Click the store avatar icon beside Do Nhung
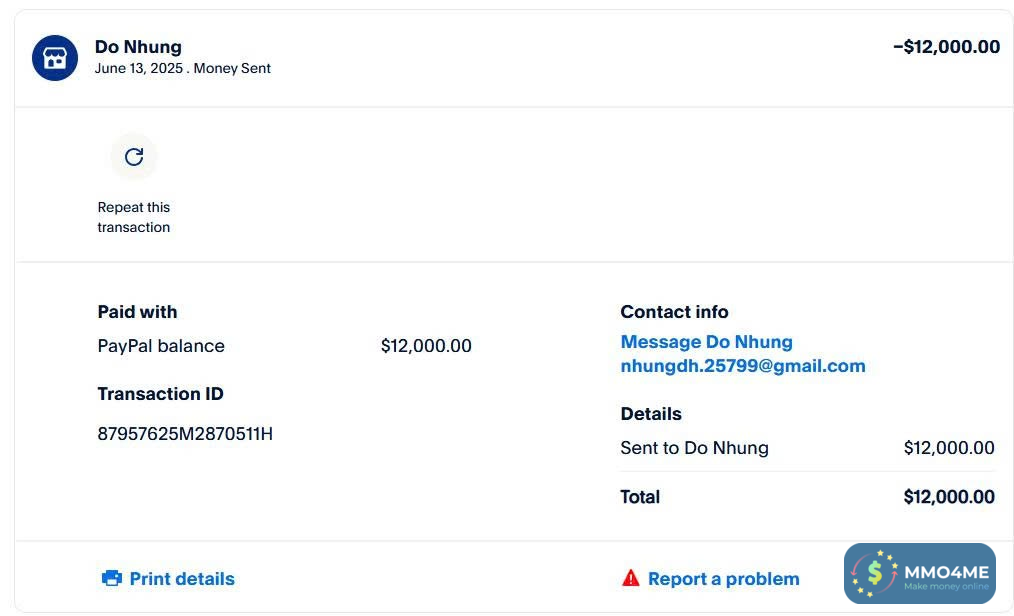Screen dimensions: 1014x616 (55, 58)
